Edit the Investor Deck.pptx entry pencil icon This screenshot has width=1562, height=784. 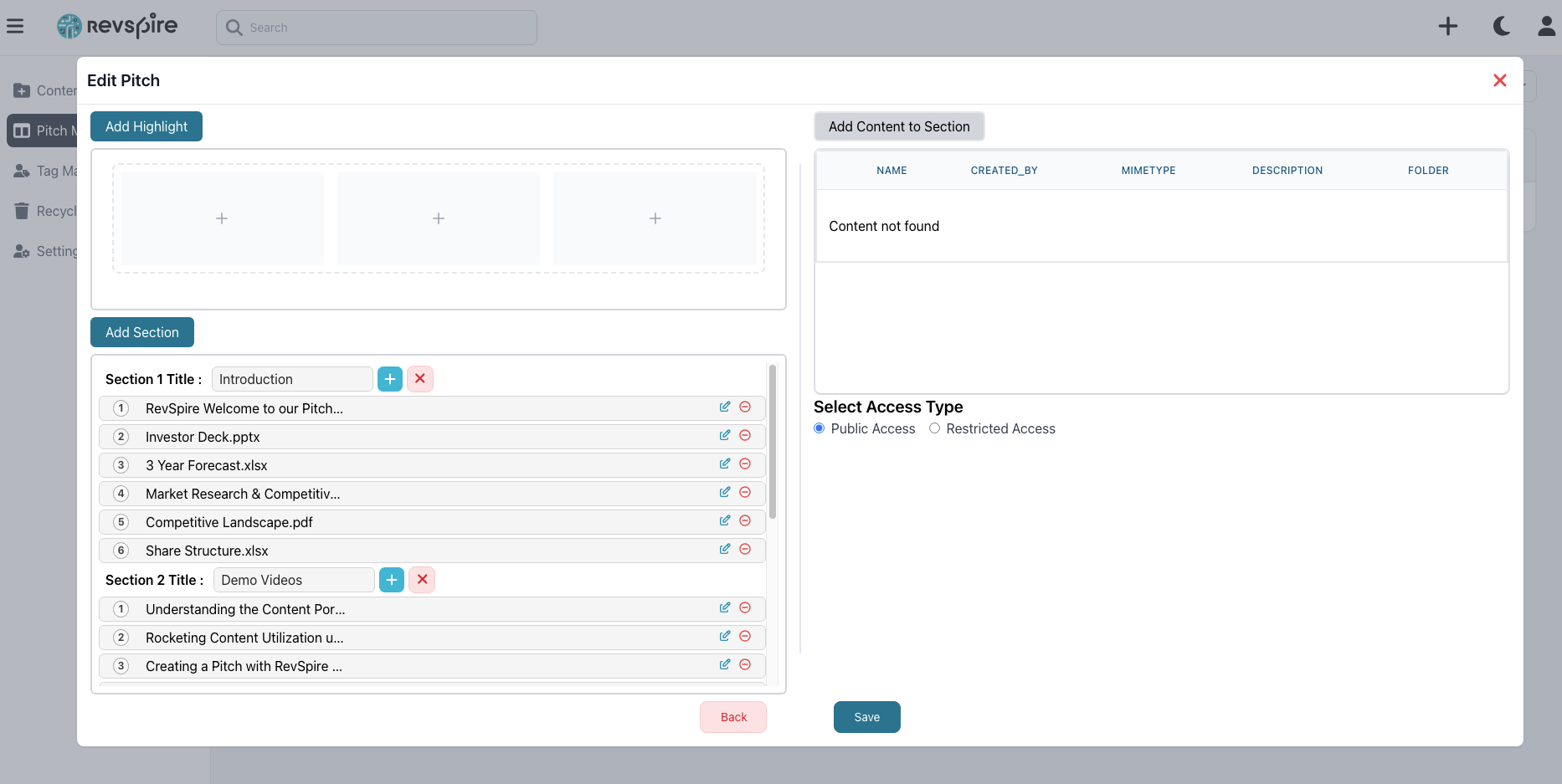tap(724, 435)
